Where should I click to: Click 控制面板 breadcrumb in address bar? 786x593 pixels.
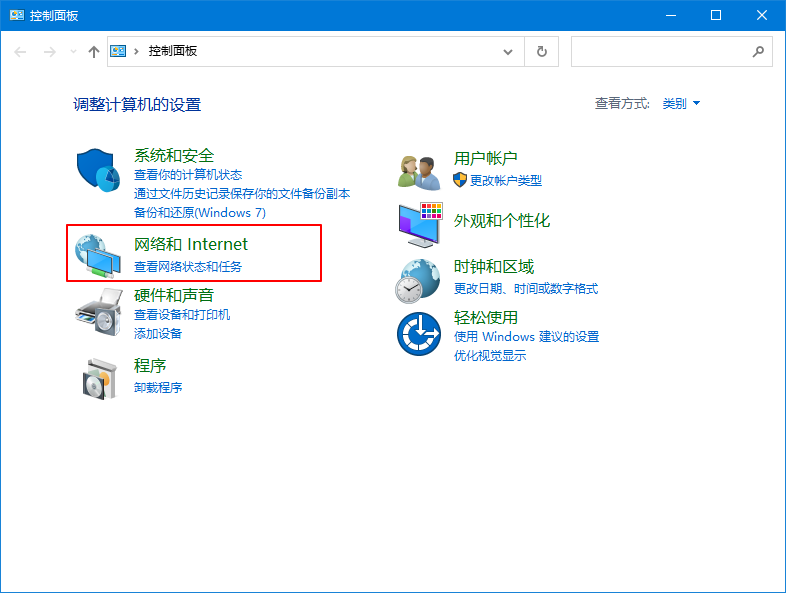click(x=173, y=51)
